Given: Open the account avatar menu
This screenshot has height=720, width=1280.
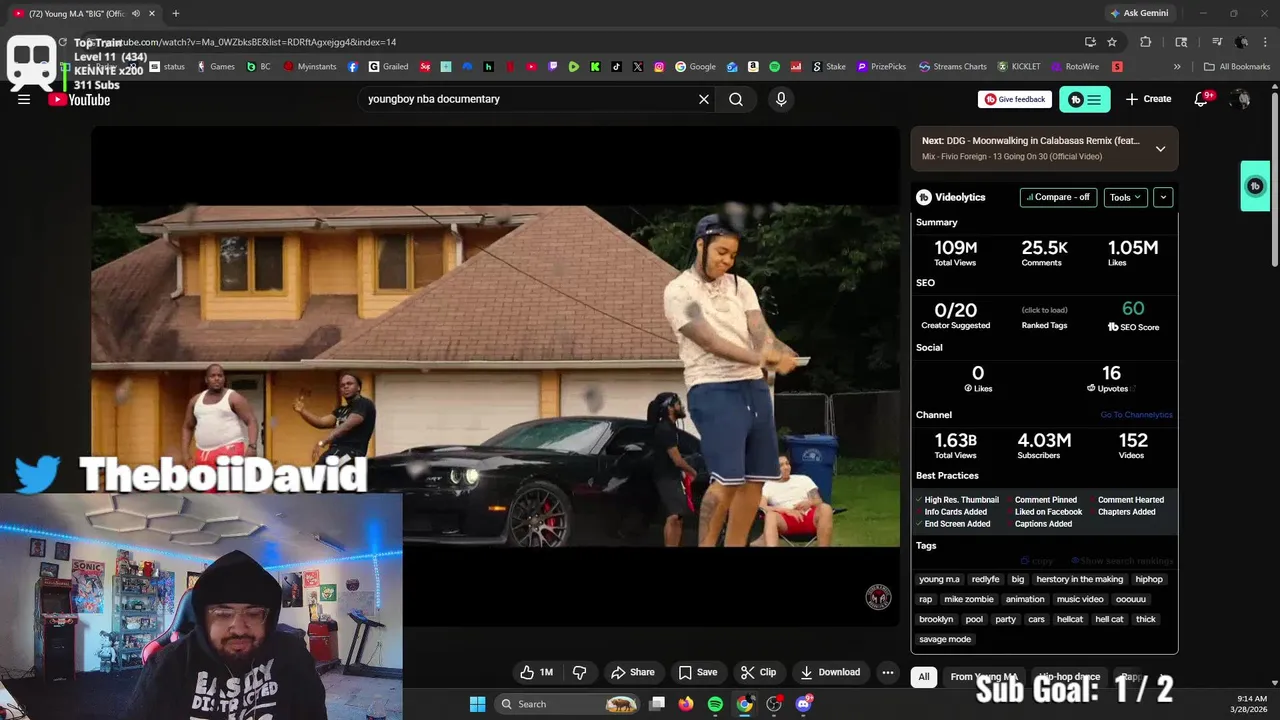Looking at the screenshot, I should tap(1241, 99).
